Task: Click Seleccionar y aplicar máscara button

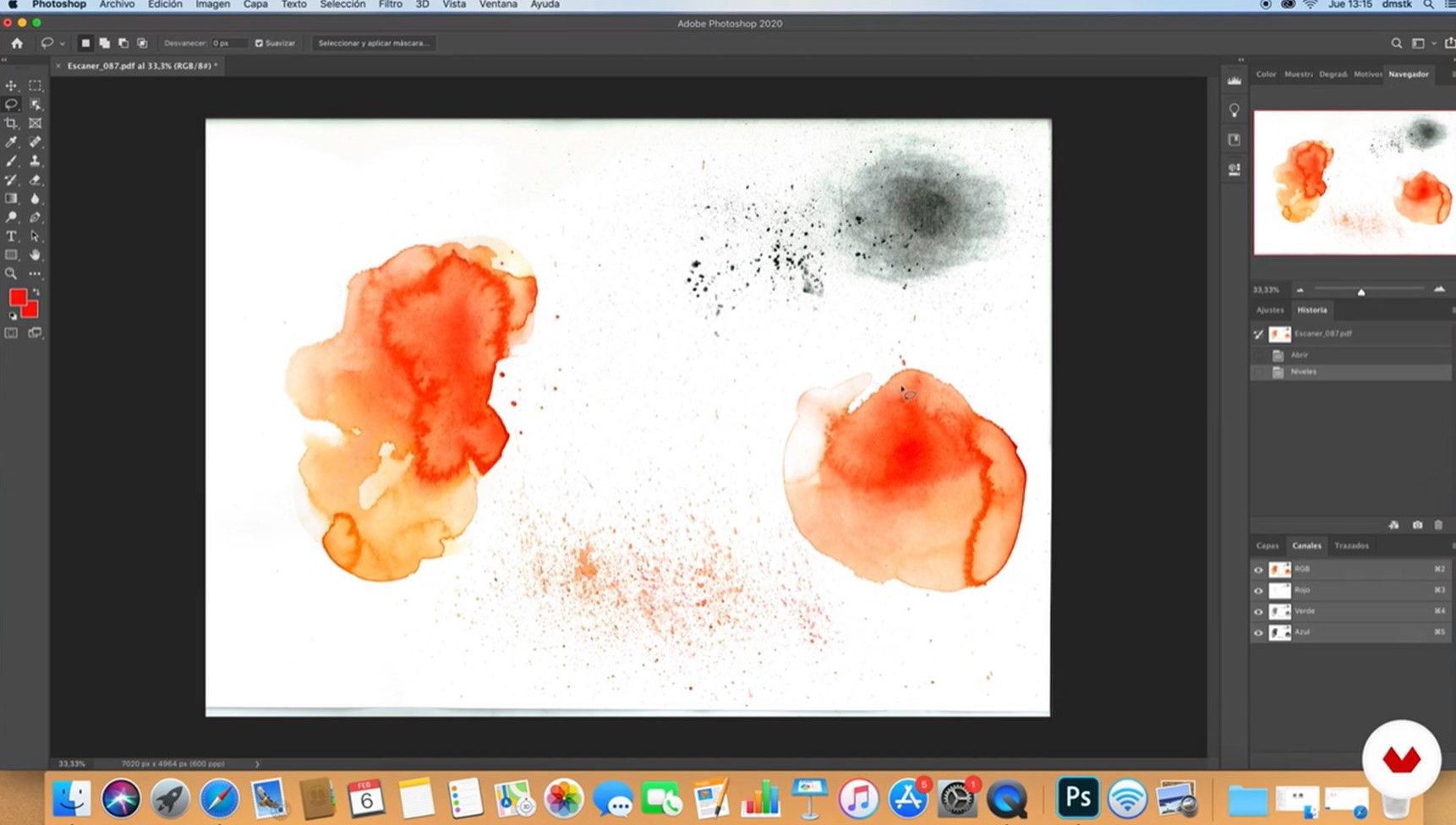Action: 373,43
